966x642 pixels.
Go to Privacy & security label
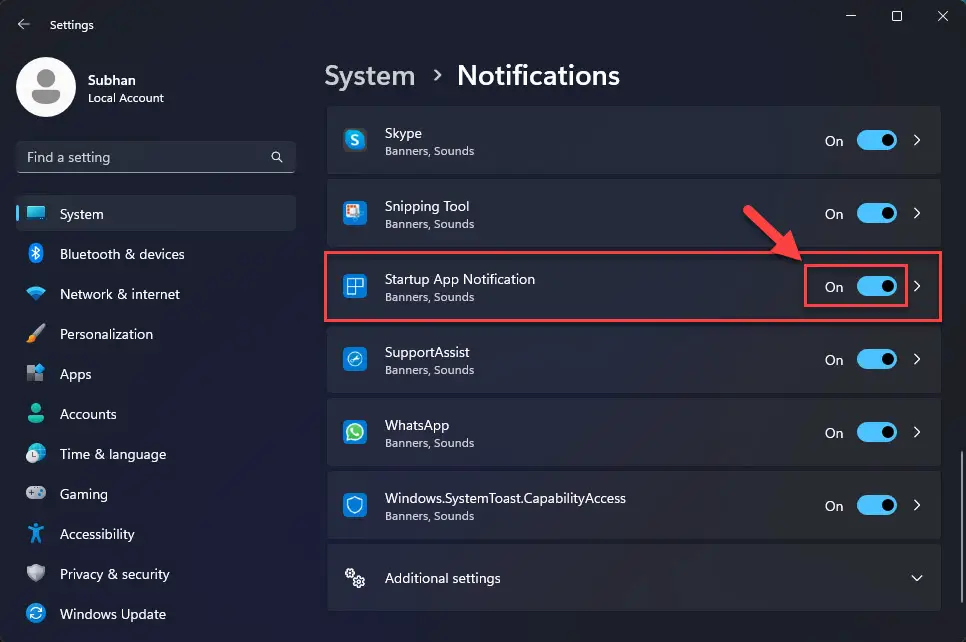[115, 574]
